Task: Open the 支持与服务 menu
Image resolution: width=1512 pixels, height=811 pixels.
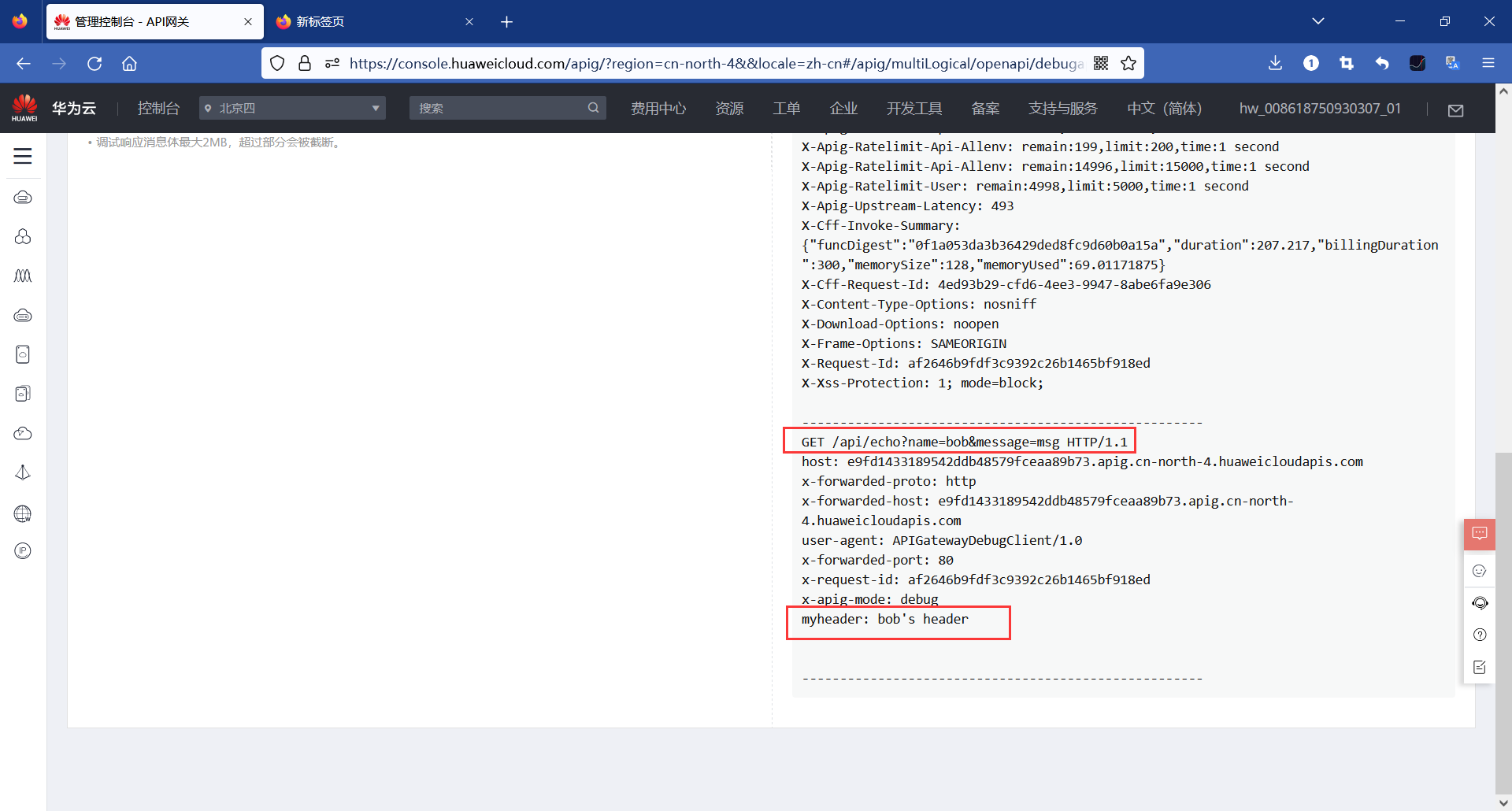Action: pos(1063,108)
